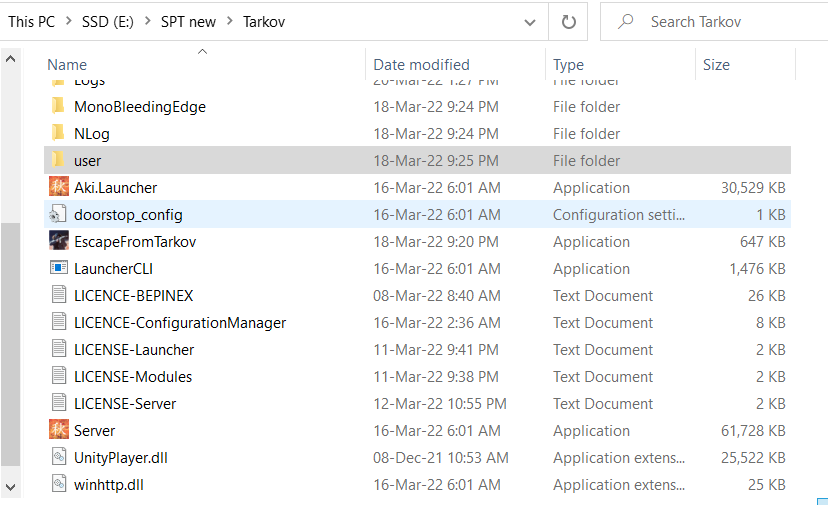Select the LICENCE-ConfigurationManager file name
Viewport: 828px width, 505px height.
pyautogui.click(x=180, y=322)
